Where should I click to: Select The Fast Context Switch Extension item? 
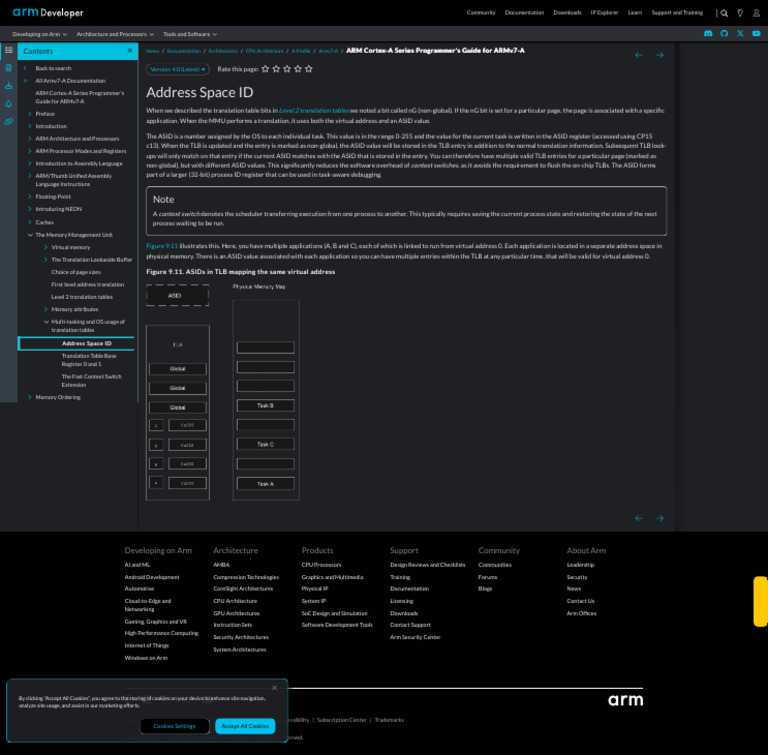pyautogui.click(x=91, y=381)
